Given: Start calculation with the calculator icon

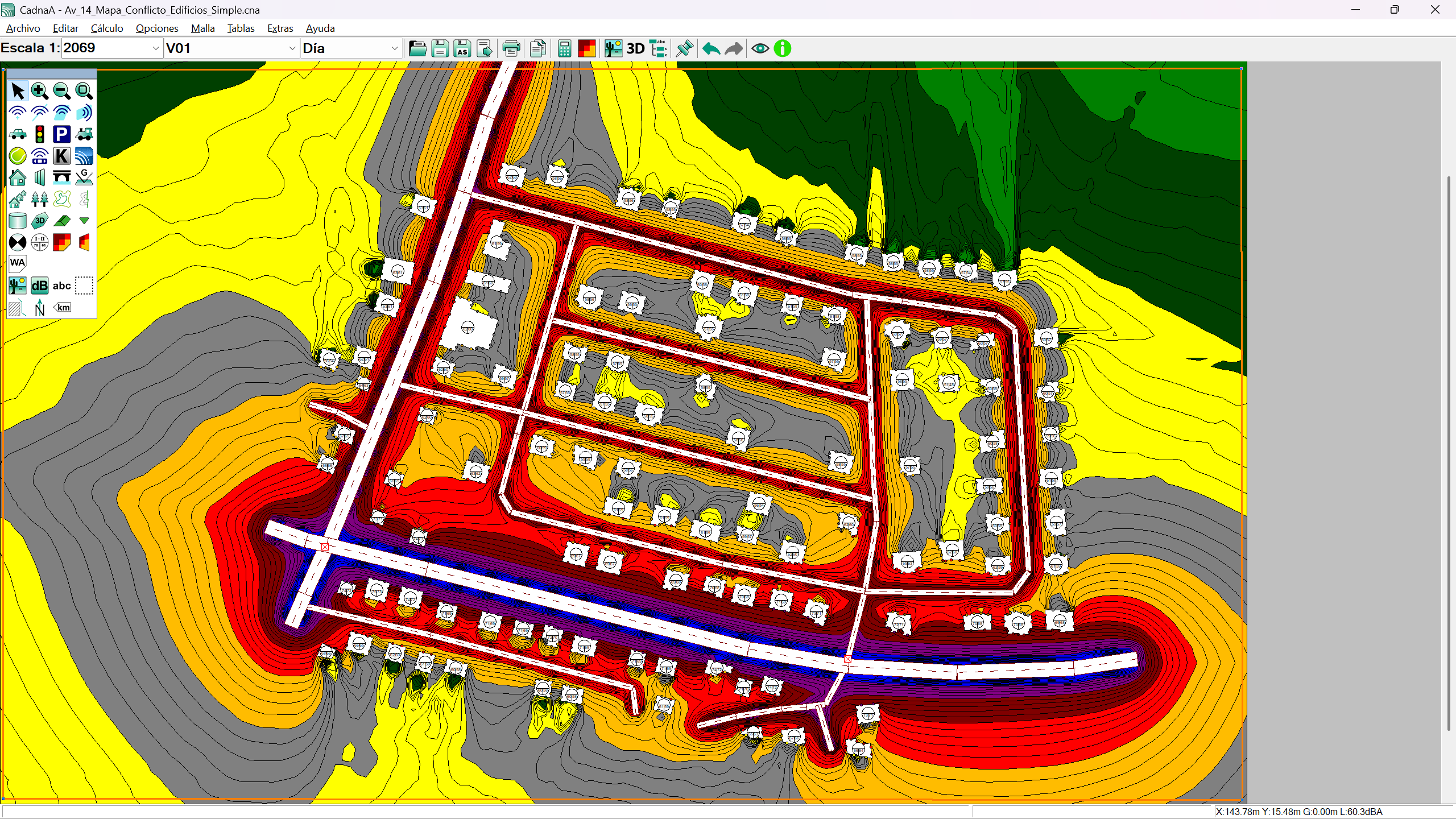Looking at the screenshot, I should point(564,48).
